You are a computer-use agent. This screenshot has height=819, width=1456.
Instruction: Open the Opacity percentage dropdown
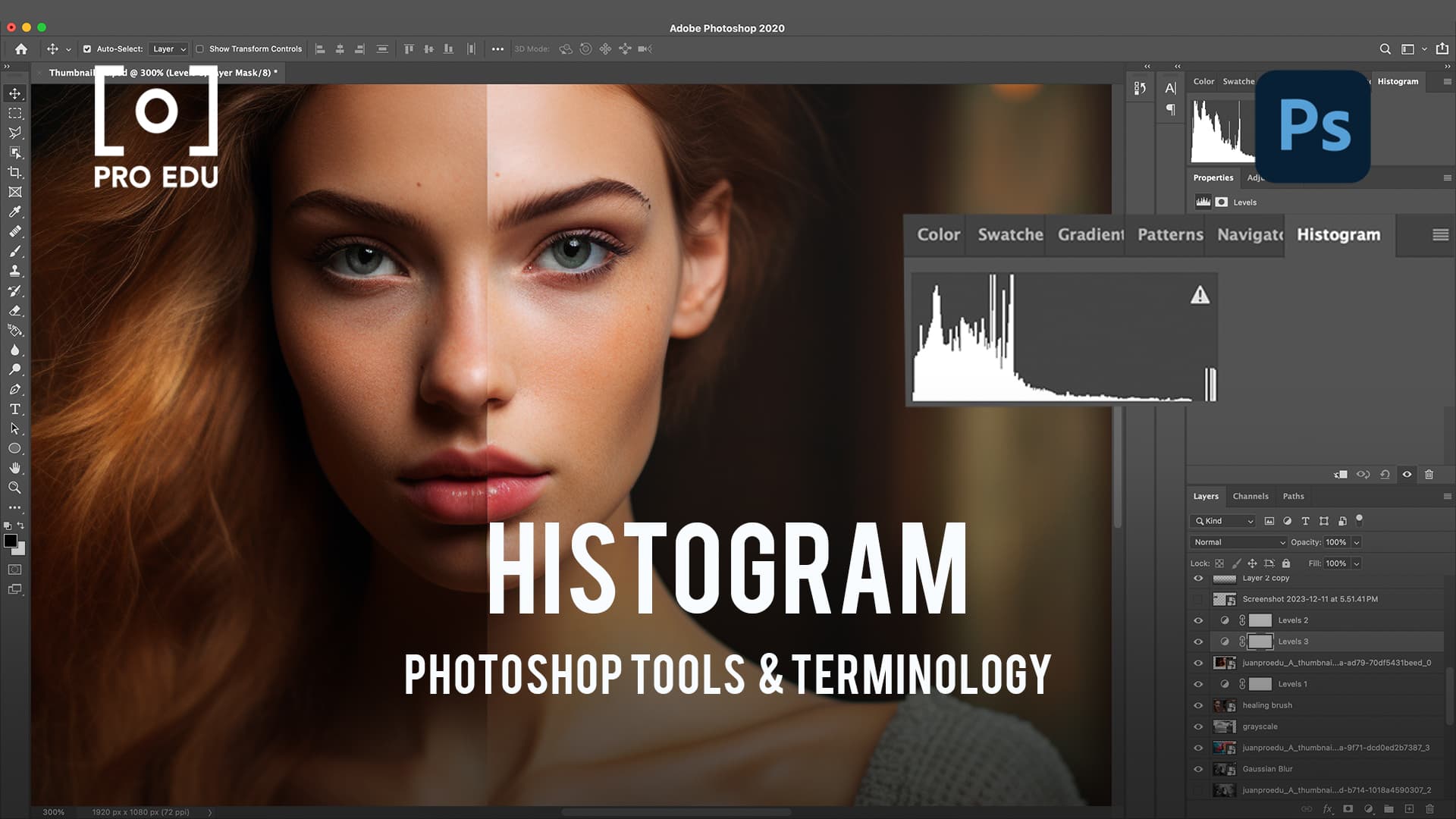coord(1357,542)
